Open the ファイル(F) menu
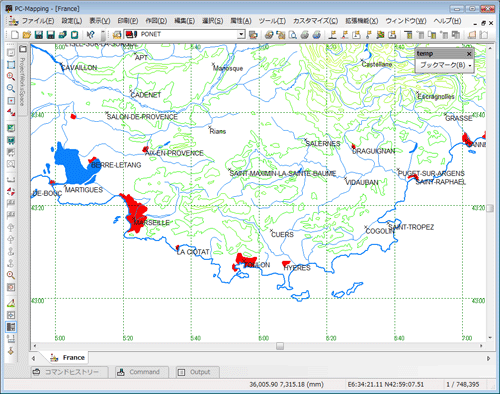The image size is (500, 394). 38,21
